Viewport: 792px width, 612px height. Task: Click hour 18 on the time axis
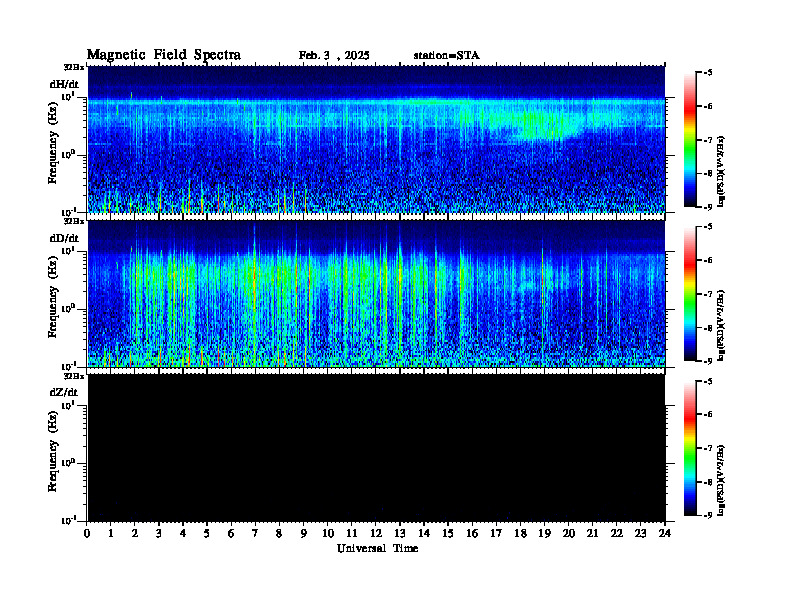click(520, 533)
